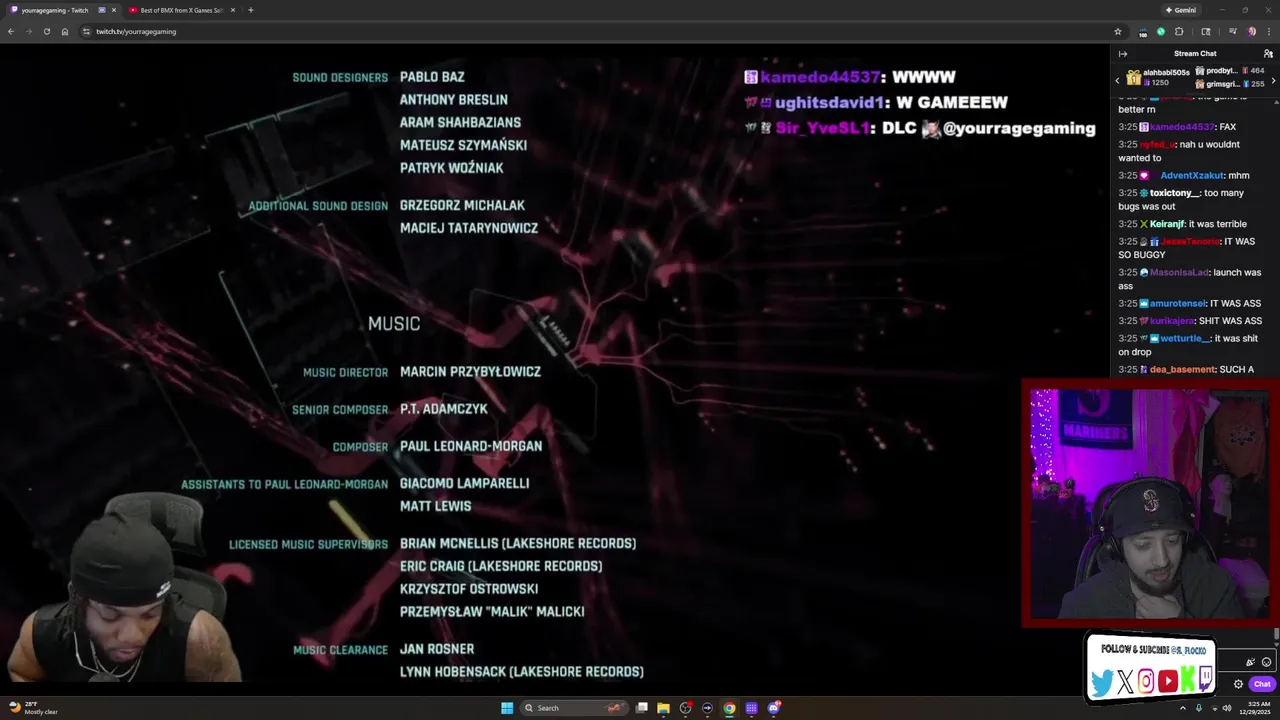Go back to previous page

click(11, 31)
